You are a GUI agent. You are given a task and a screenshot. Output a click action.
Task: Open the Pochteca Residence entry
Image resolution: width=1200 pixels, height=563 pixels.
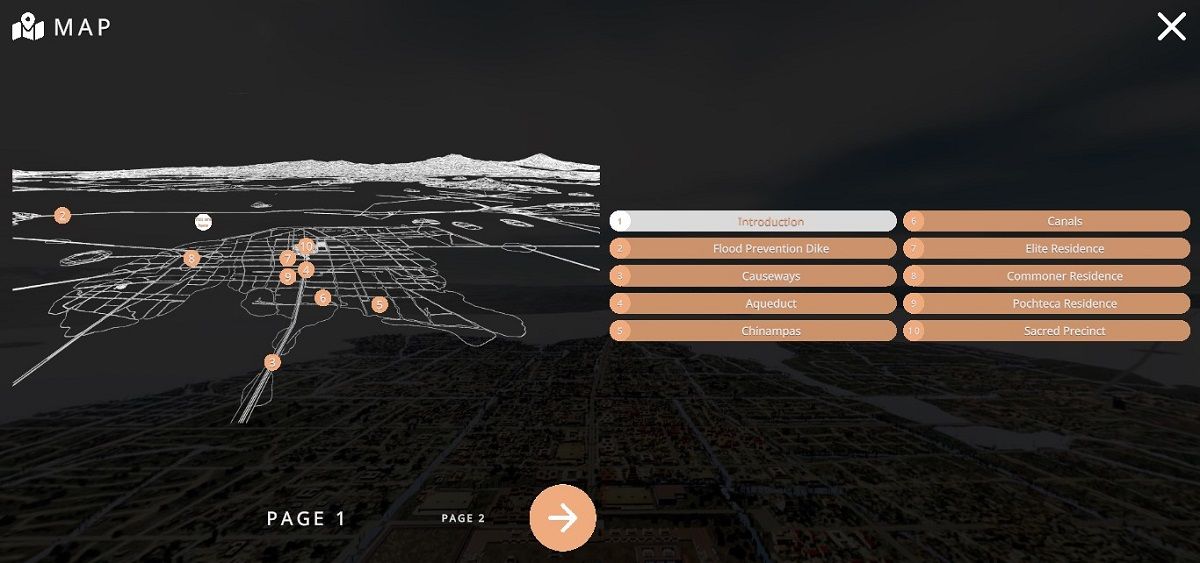pos(1047,303)
